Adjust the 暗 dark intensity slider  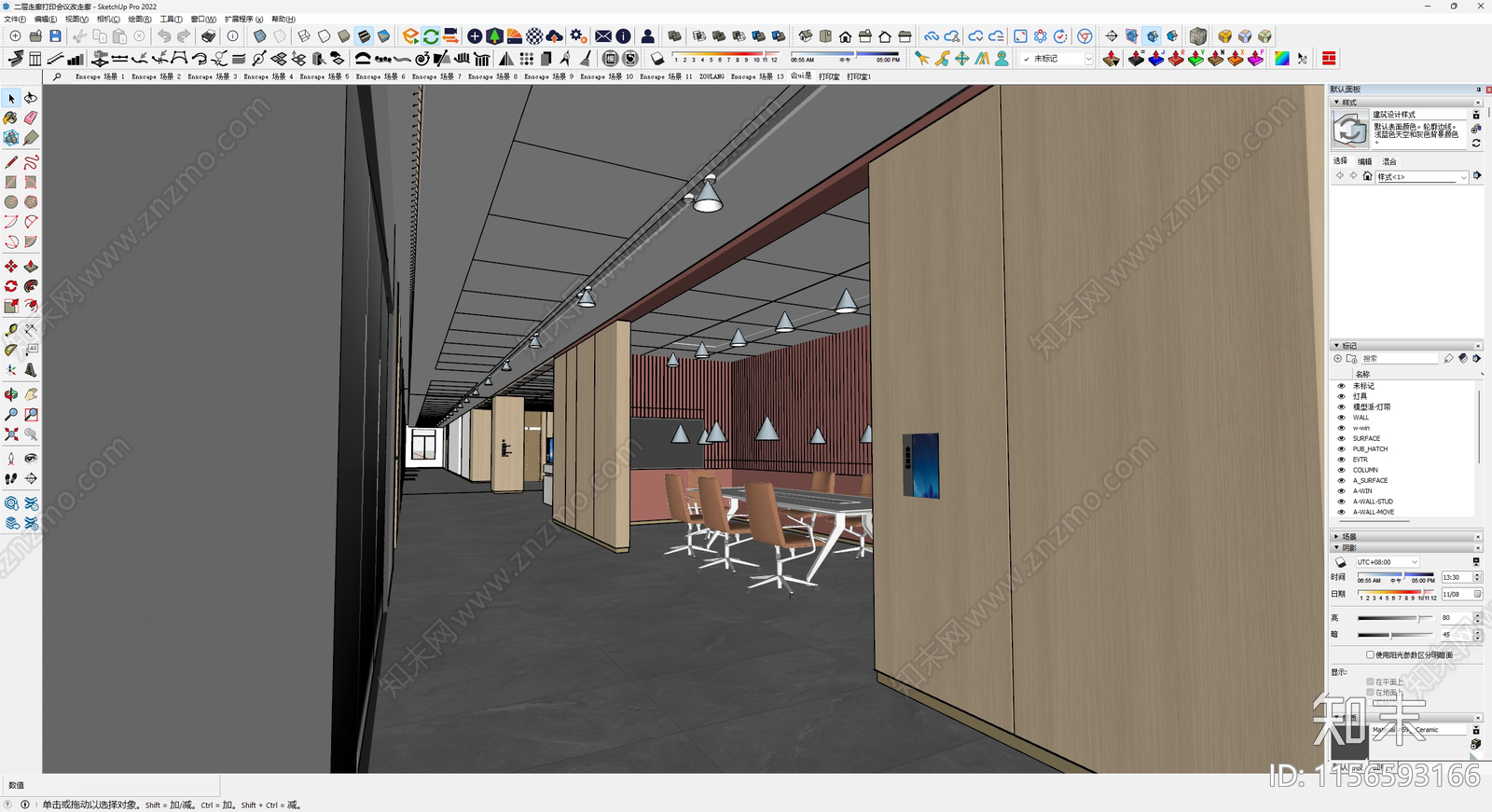coord(1395,635)
